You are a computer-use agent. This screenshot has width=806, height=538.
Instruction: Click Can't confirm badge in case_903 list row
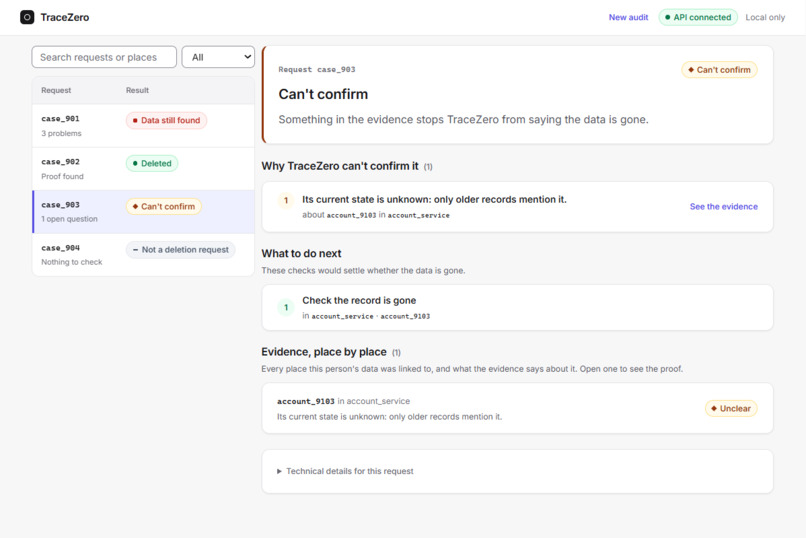(x=163, y=207)
